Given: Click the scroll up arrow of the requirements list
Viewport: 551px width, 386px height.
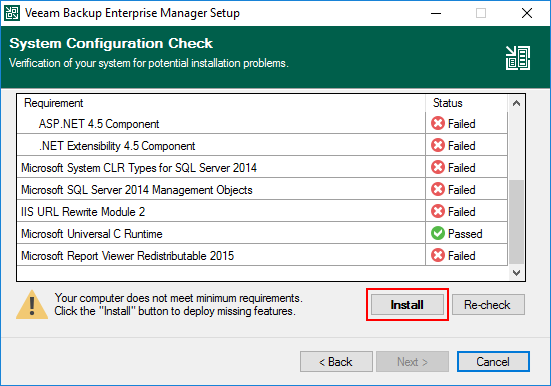Looking at the screenshot, I should click(516, 103).
